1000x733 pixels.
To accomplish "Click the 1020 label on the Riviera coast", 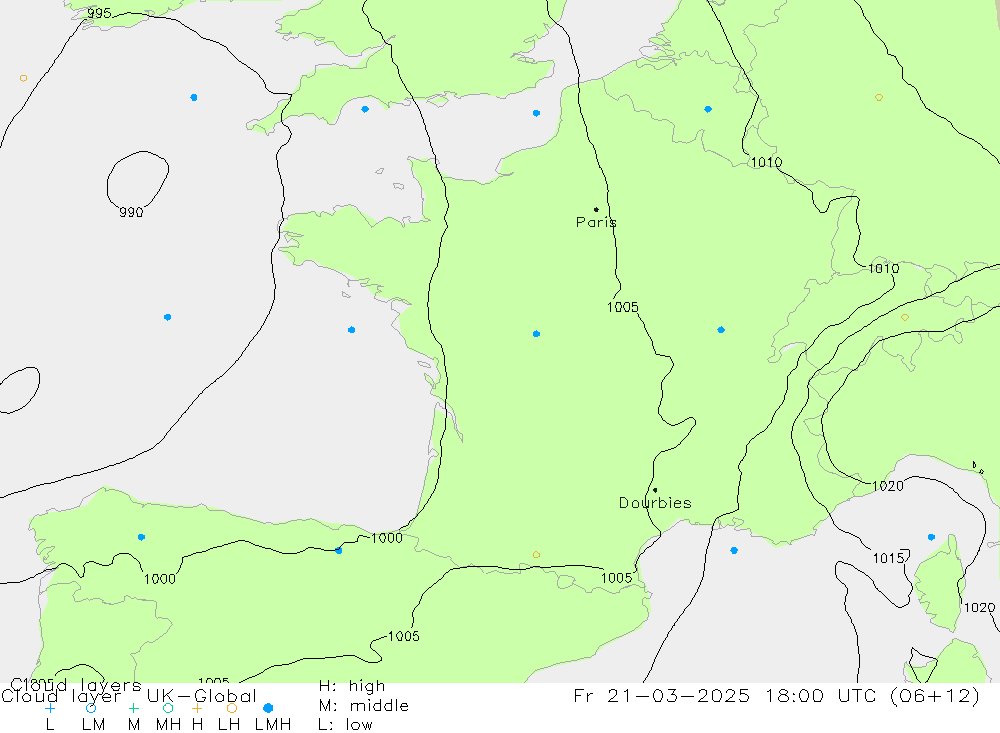I will pyautogui.click(x=888, y=486).
